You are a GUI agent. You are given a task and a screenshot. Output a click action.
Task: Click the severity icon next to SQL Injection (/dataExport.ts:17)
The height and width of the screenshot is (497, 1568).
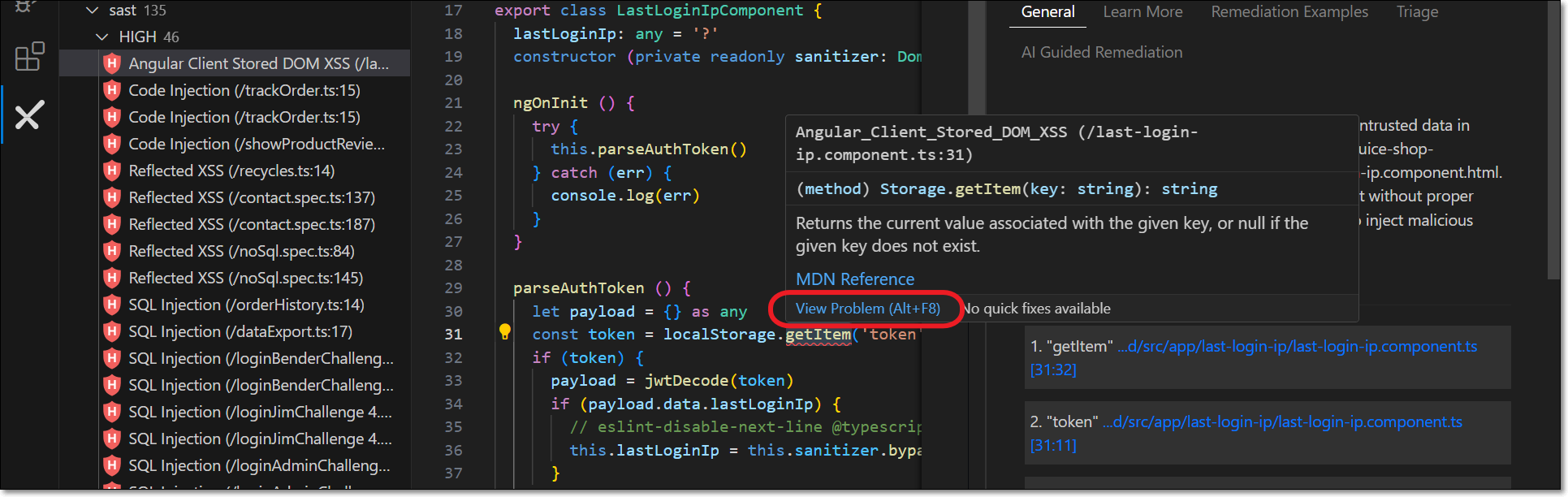coord(113,331)
